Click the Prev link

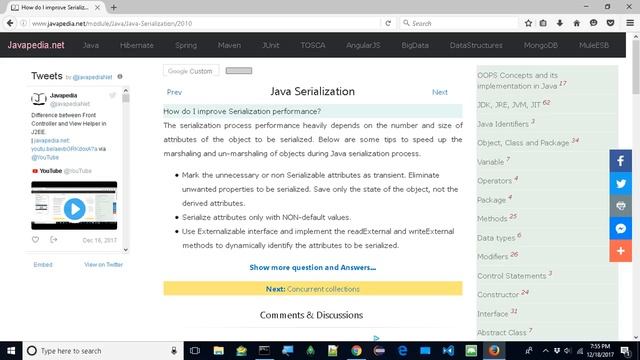[x=174, y=92]
